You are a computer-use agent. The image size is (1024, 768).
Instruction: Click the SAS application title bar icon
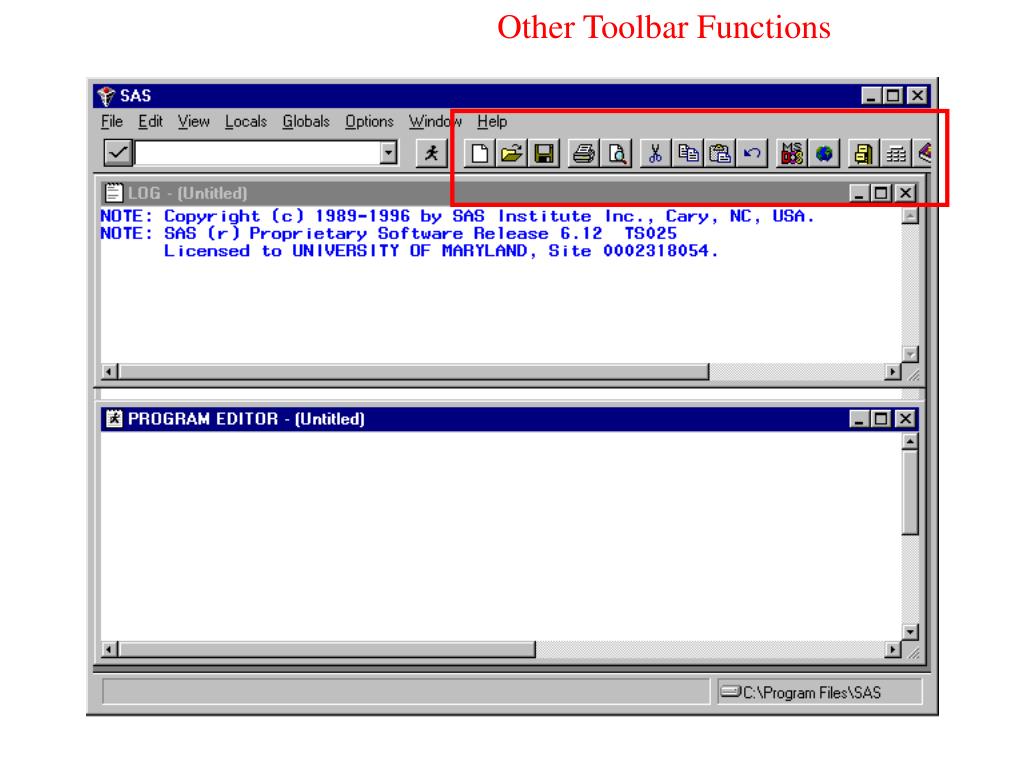pyautogui.click(x=106, y=96)
